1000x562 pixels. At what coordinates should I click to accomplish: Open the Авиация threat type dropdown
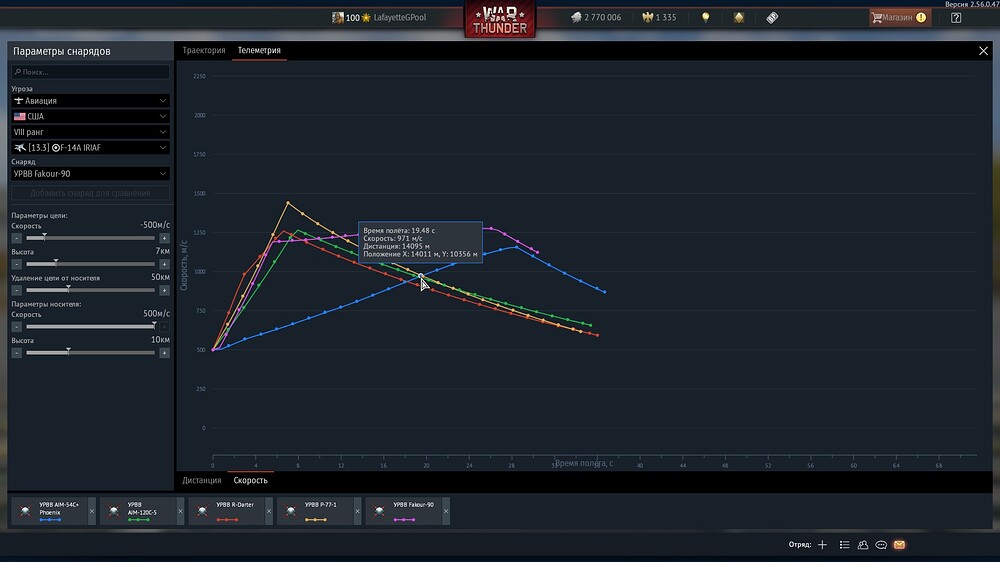pos(91,101)
